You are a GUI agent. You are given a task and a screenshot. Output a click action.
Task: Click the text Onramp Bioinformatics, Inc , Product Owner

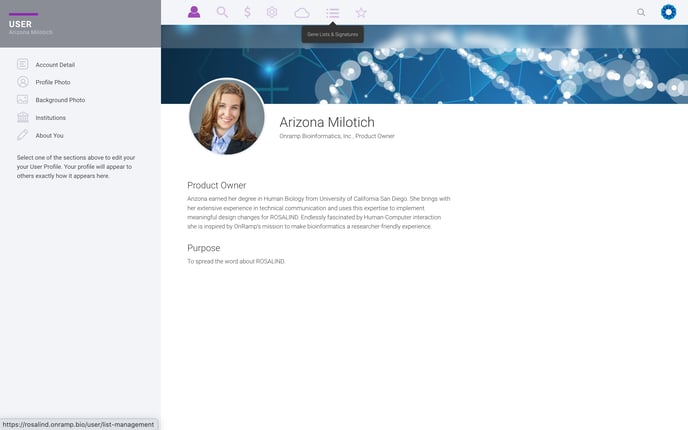[x=337, y=136]
